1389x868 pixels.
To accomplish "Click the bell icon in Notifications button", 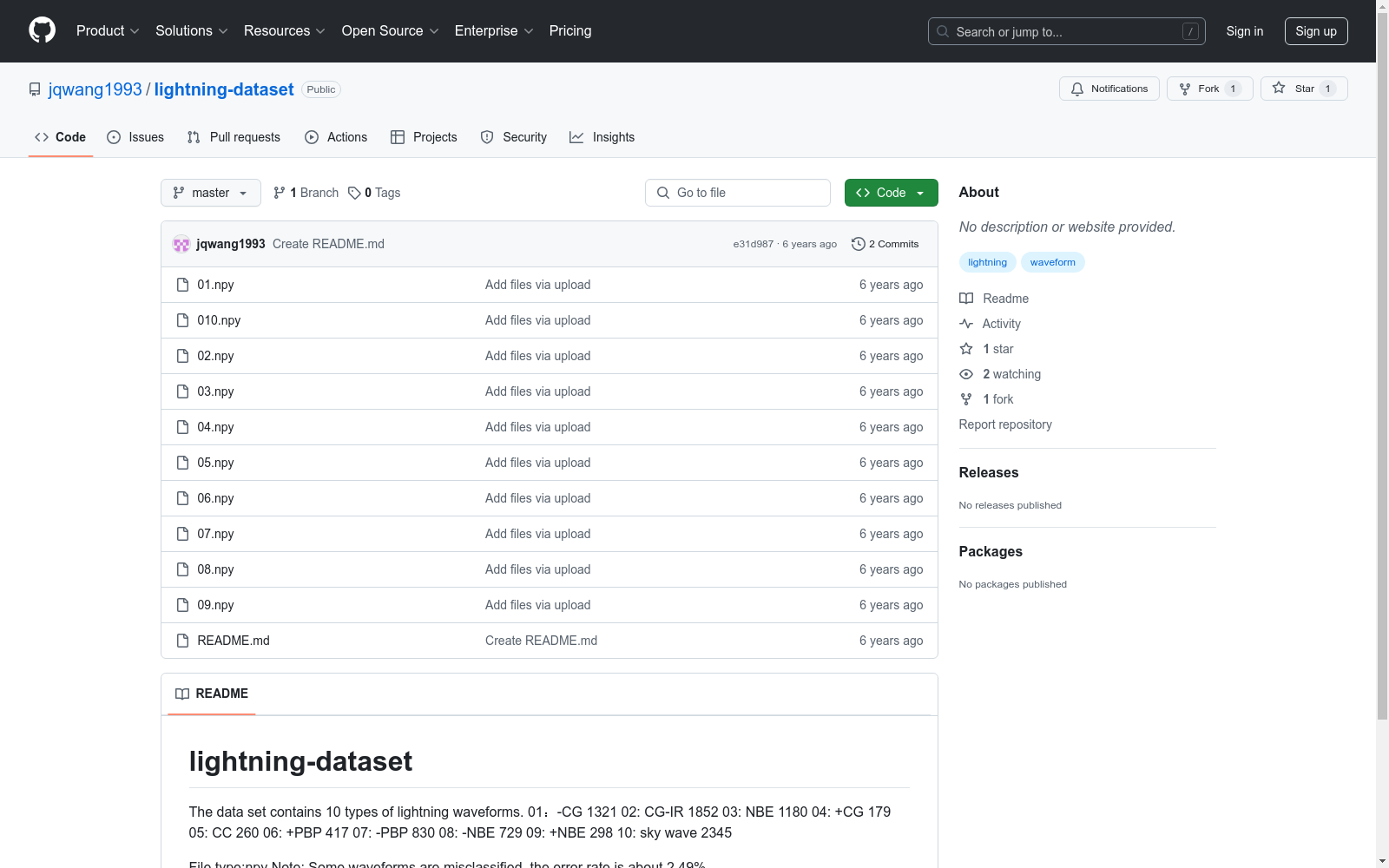I will [x=1077, y=89].
